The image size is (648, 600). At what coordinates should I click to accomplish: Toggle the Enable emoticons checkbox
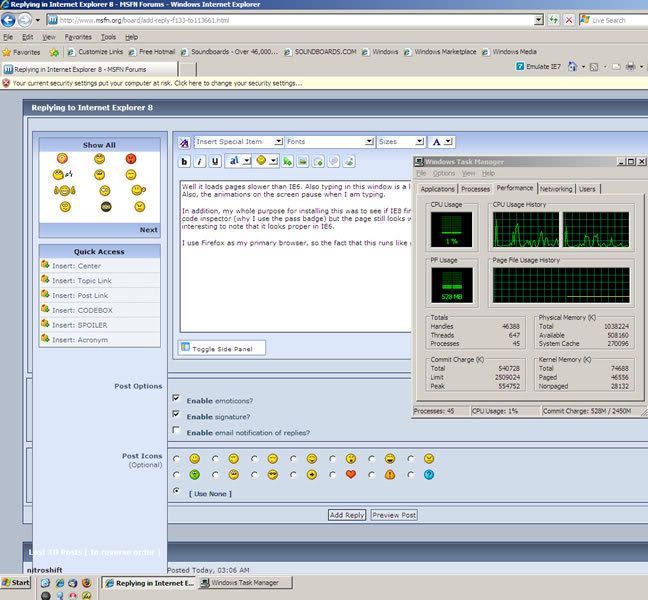pyautogui.click(x=177, y=397)
